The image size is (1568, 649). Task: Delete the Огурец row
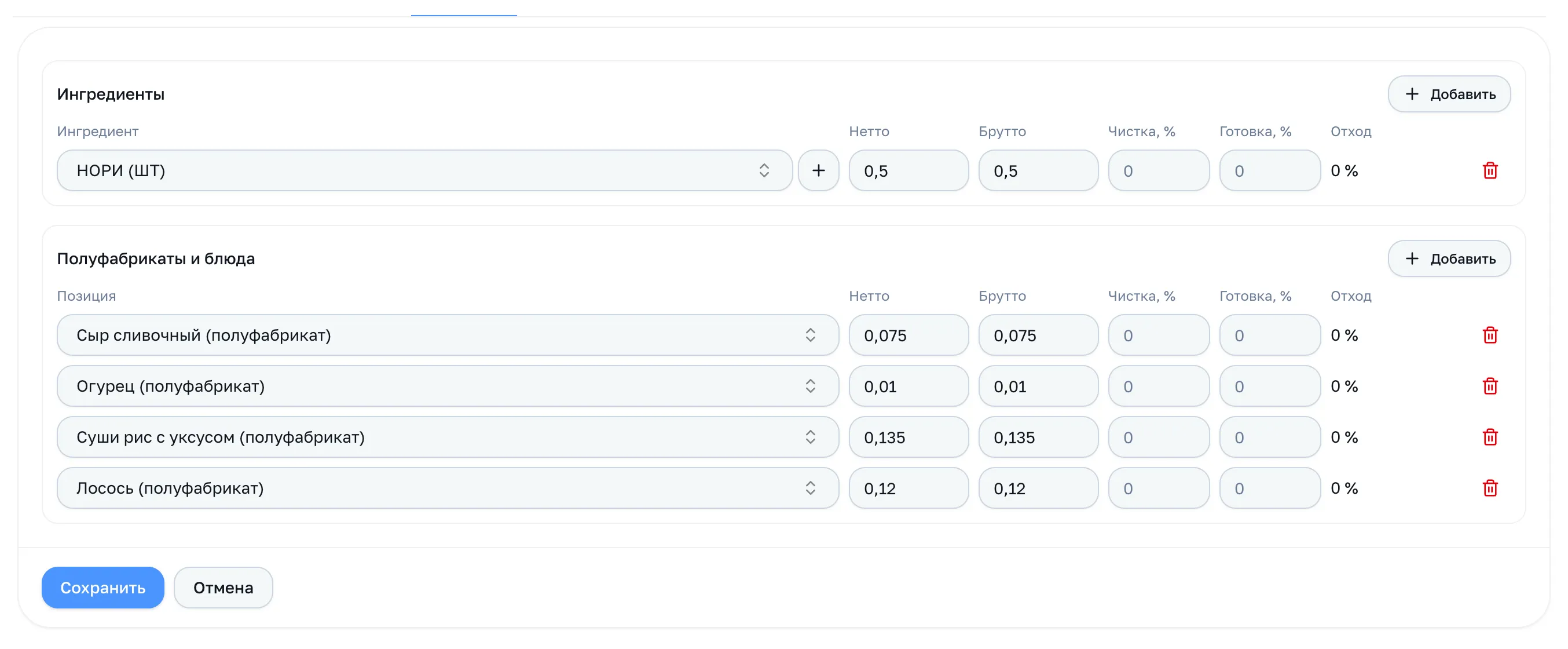[x=1489, y=387]
